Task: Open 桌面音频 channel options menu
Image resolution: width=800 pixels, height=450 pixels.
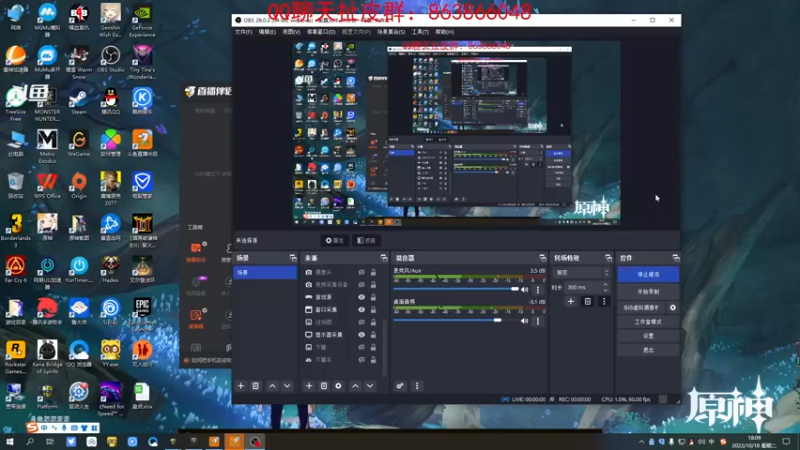Action: pyautogui.click(x=538, y=321)
